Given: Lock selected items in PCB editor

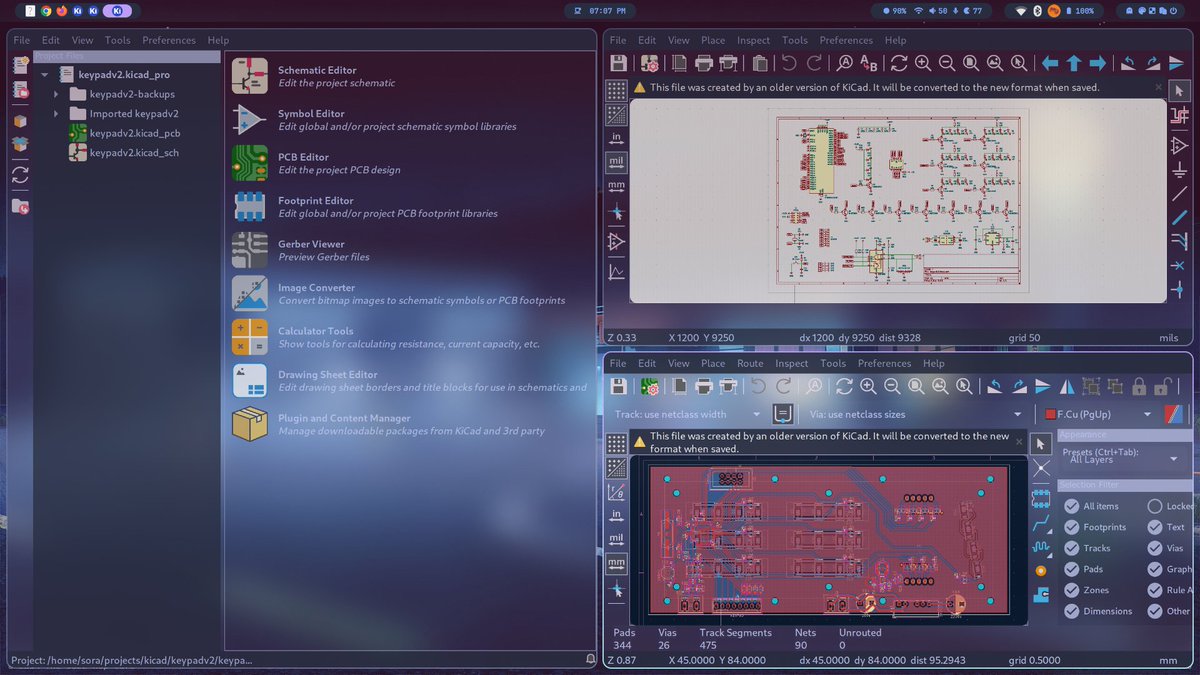Looking at the screenshot, I should 1138,386.
